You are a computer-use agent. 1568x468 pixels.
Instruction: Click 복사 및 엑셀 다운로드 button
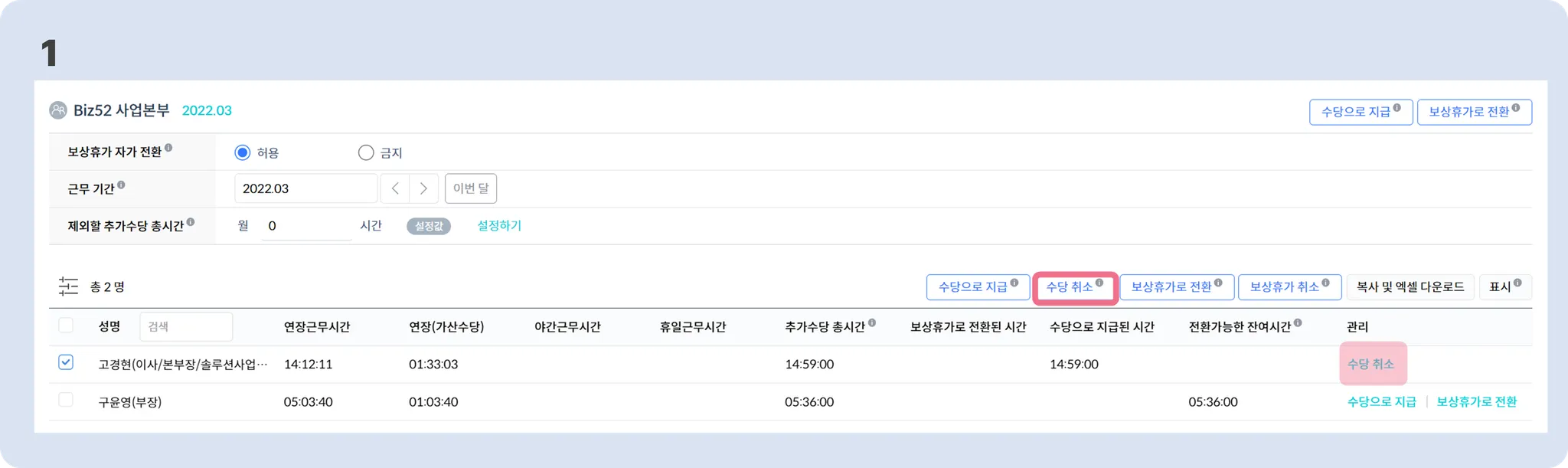coord(1410,286)
